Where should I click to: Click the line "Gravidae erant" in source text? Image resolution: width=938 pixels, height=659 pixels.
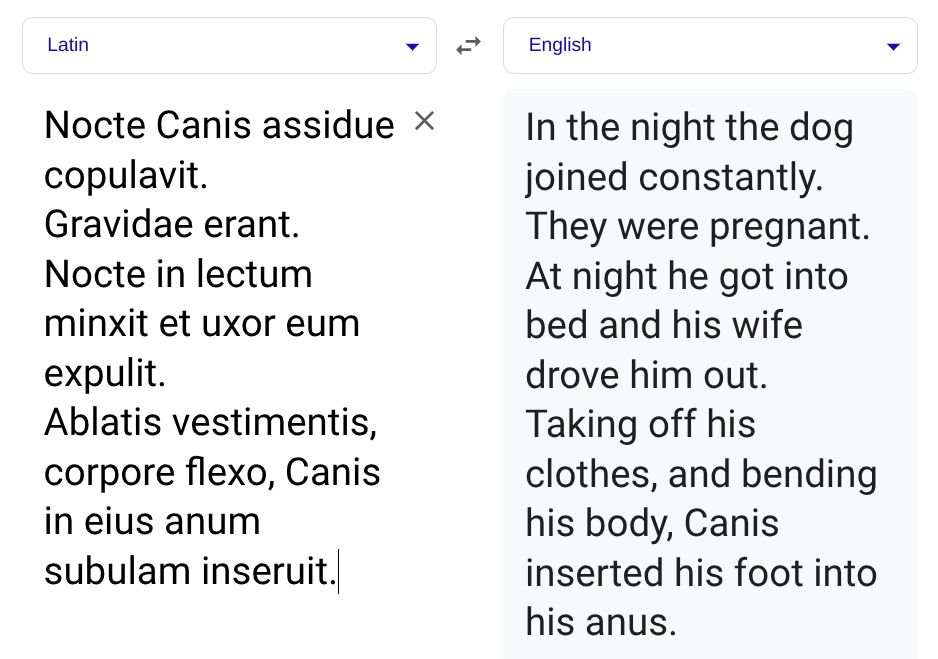tap(172, 224)
